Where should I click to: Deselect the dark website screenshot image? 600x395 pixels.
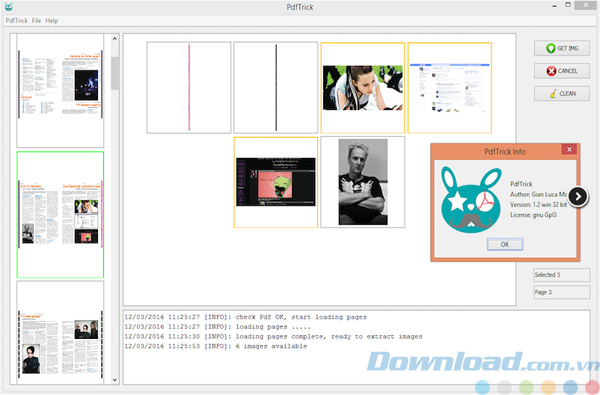(x=276, y=182)
